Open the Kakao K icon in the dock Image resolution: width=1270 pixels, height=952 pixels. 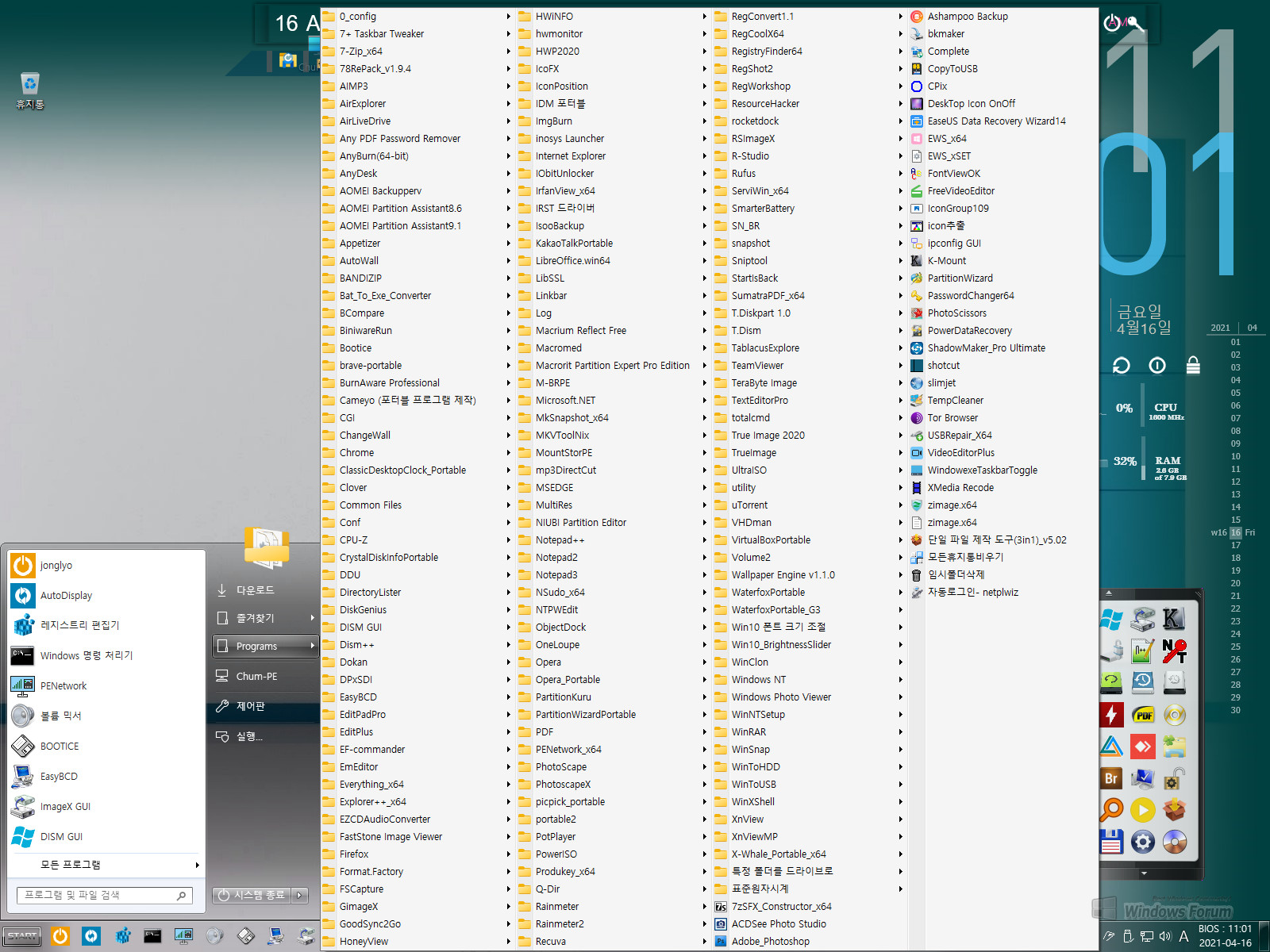[1174, 619]
